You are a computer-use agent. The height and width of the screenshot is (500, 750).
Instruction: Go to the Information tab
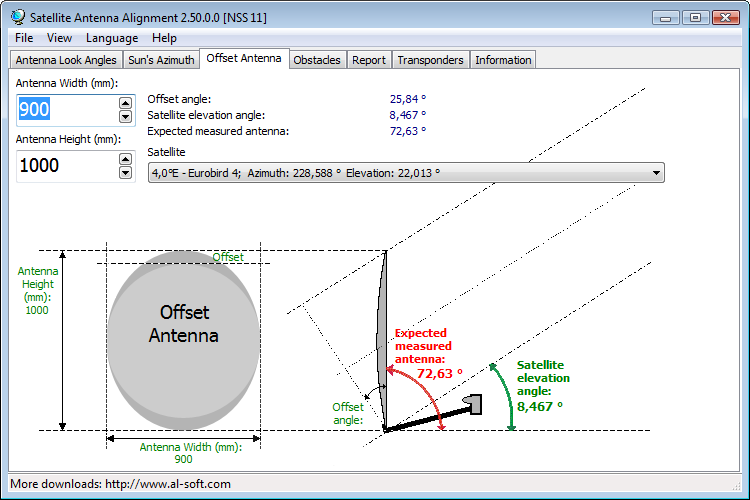click(x=503, y=60)
